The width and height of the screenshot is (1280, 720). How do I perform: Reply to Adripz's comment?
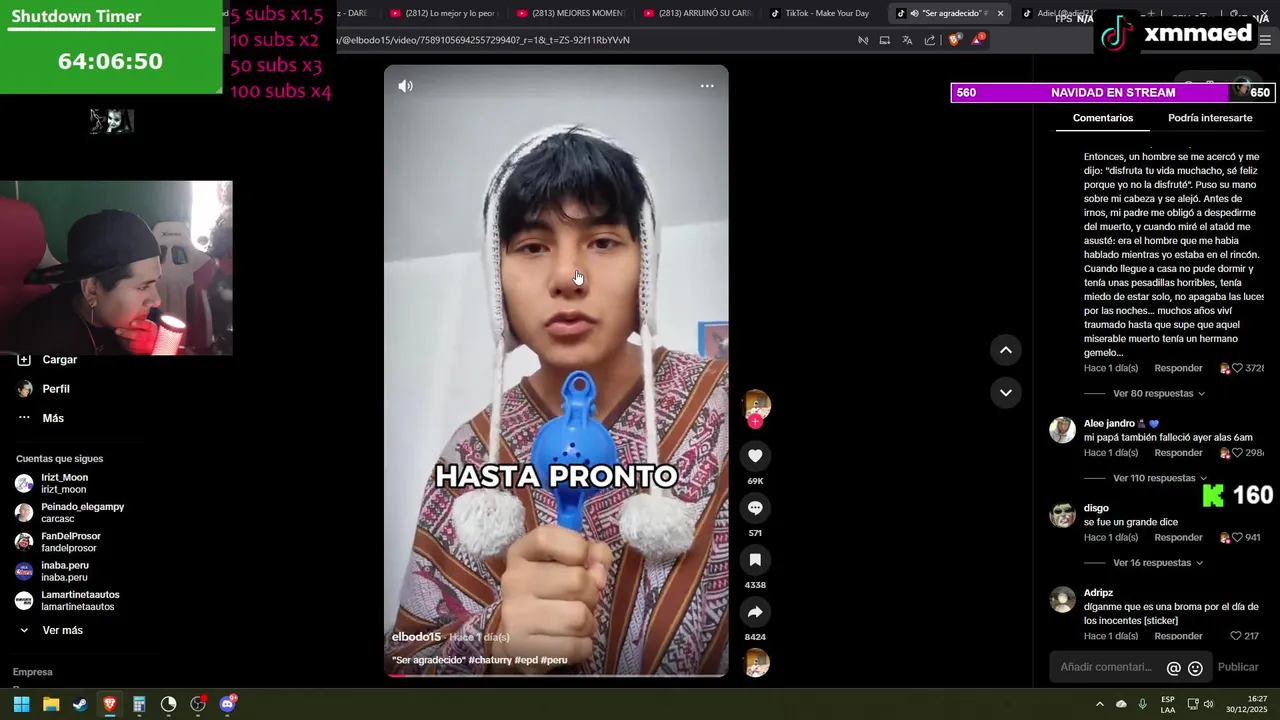(x=1178, y=636)
